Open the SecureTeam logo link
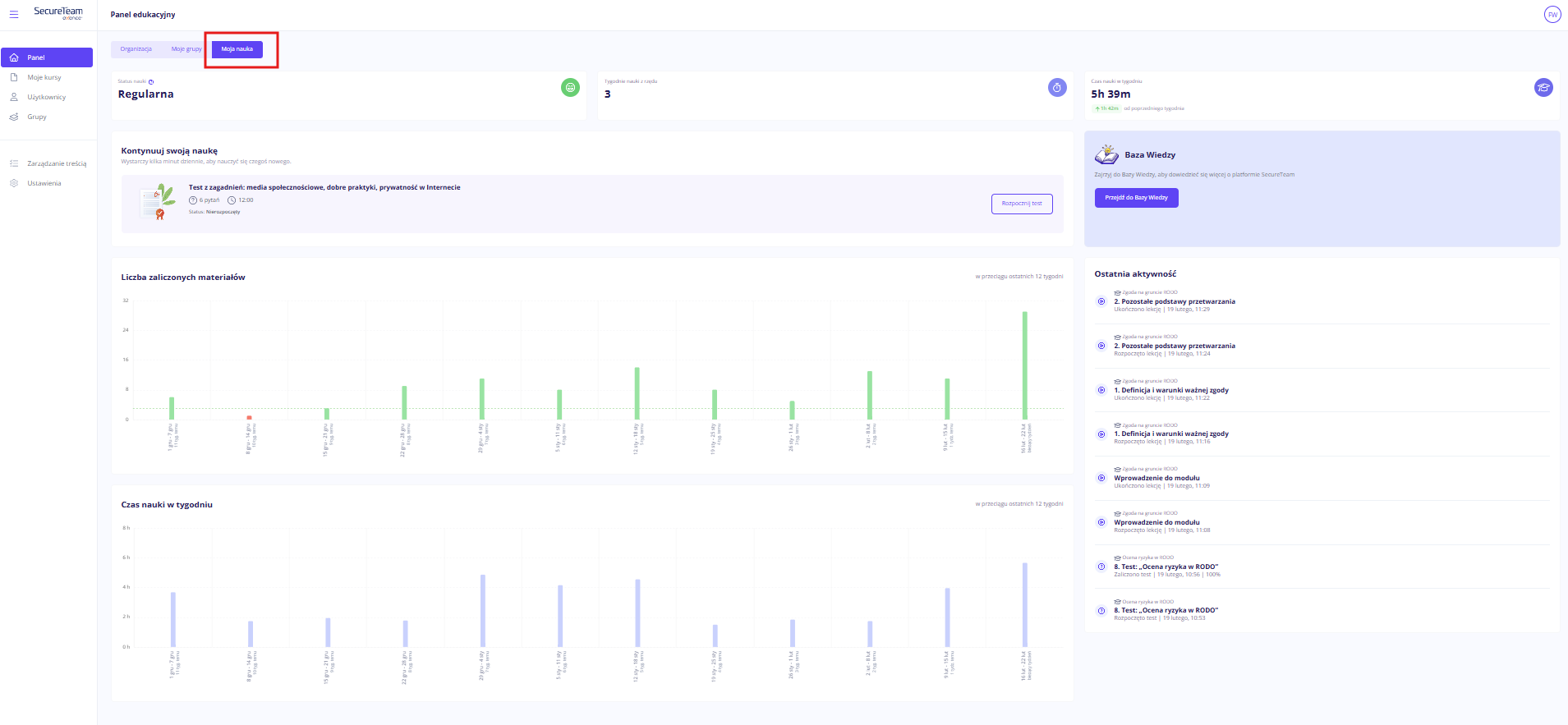The width and height of the screenshot is (1568, 725). (x=57, y=13)
